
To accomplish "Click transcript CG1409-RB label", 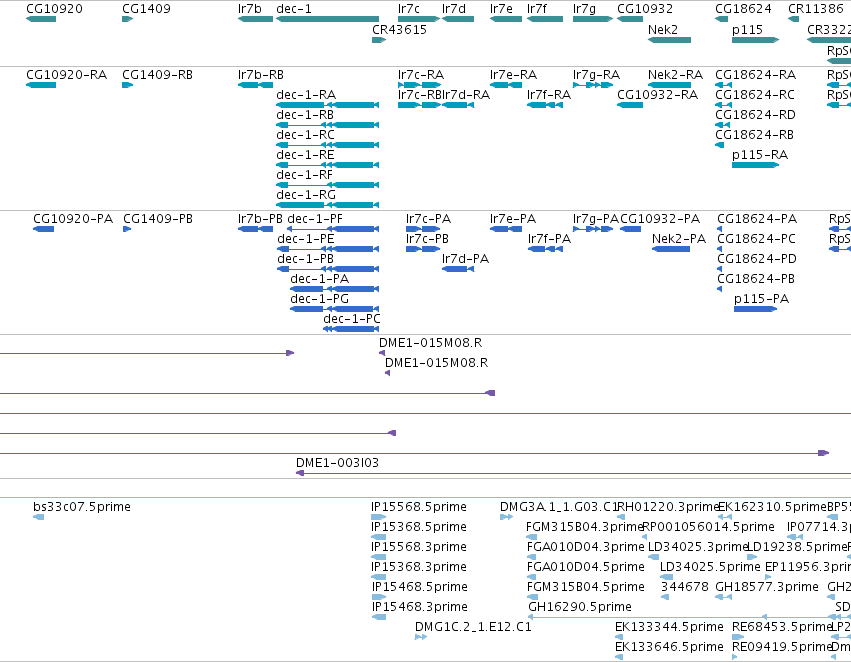I will (157, 74).
